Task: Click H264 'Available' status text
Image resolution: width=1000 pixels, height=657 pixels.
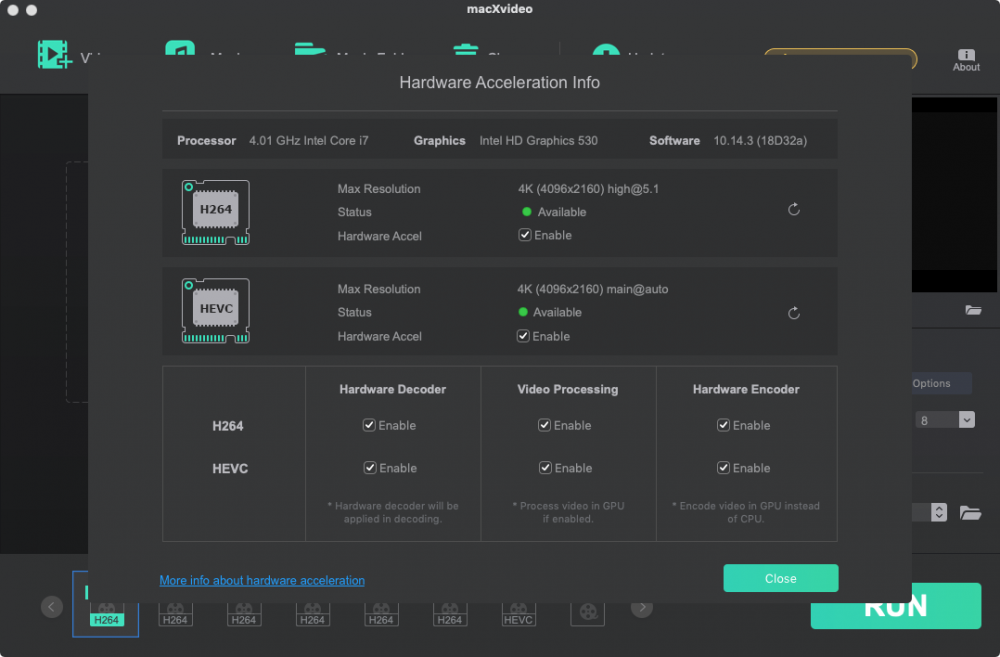Action: [x=562, y=212]
